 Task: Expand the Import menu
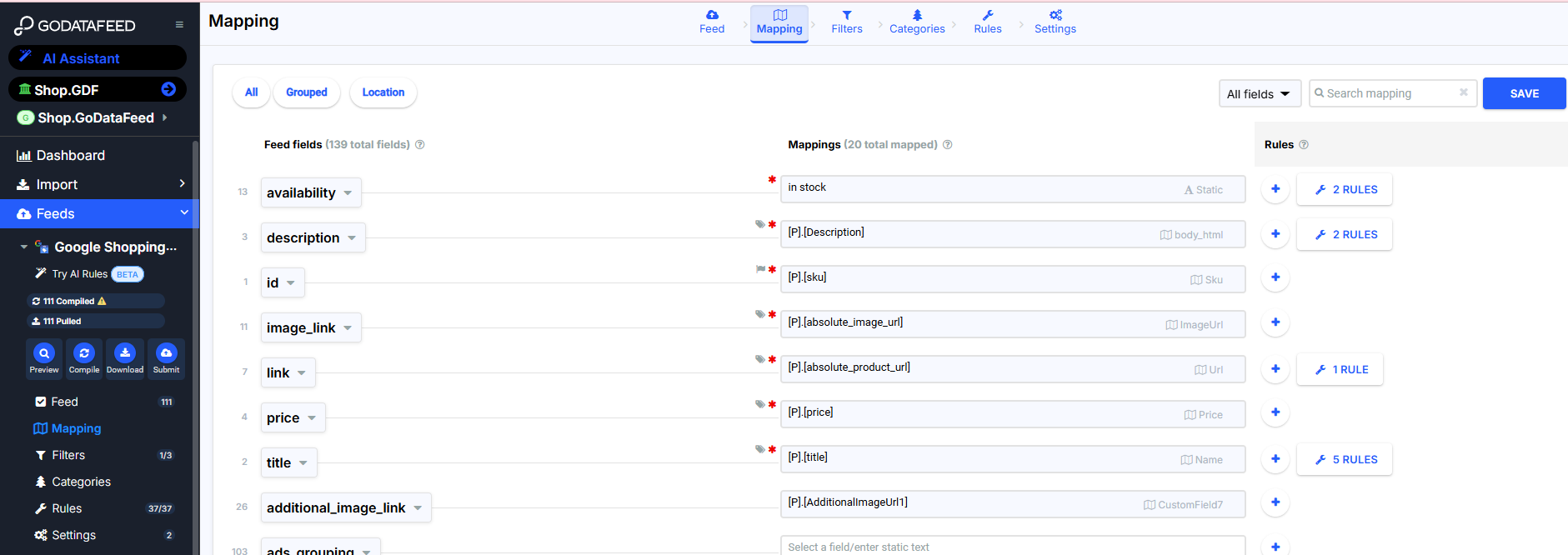click(x=99, y=184)
